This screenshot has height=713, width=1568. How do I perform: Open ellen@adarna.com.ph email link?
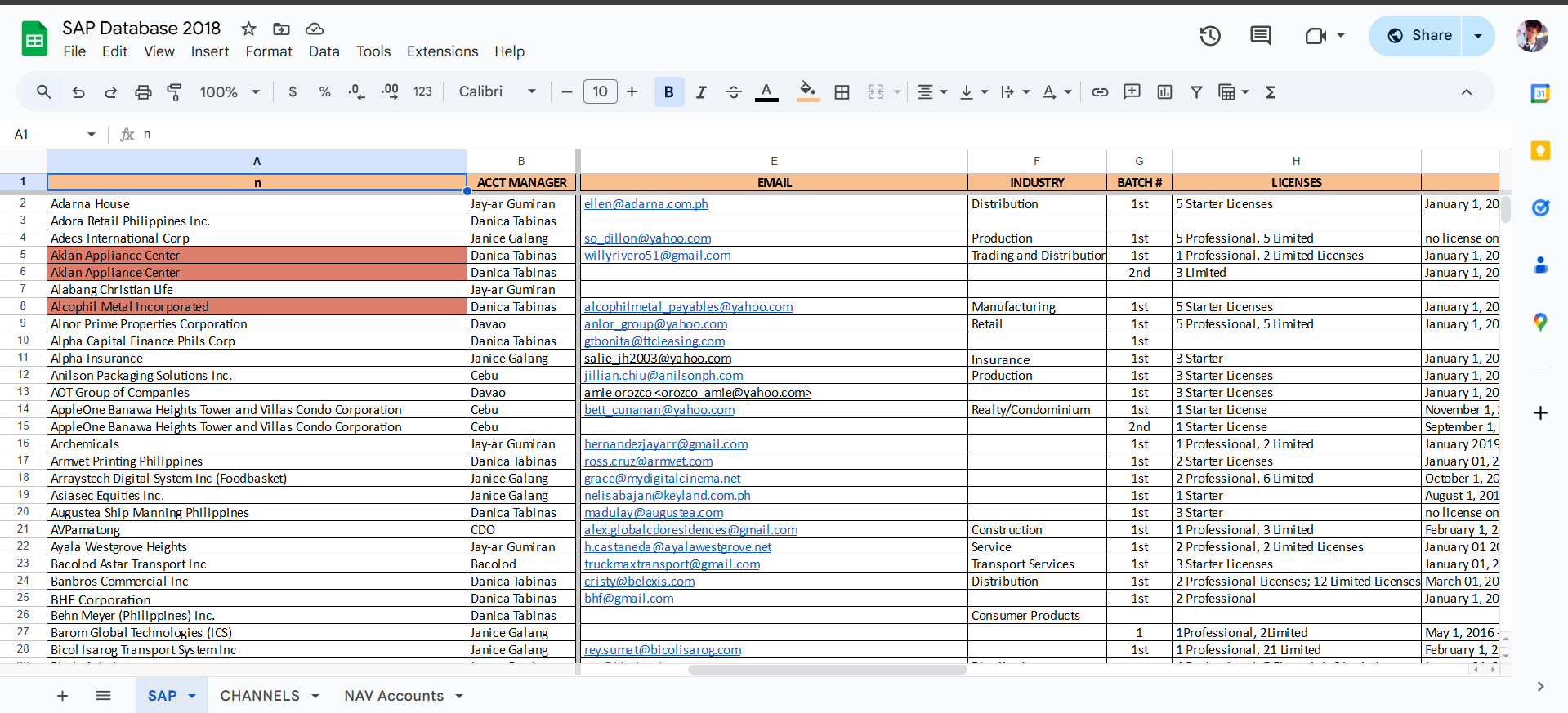(646, 204)
